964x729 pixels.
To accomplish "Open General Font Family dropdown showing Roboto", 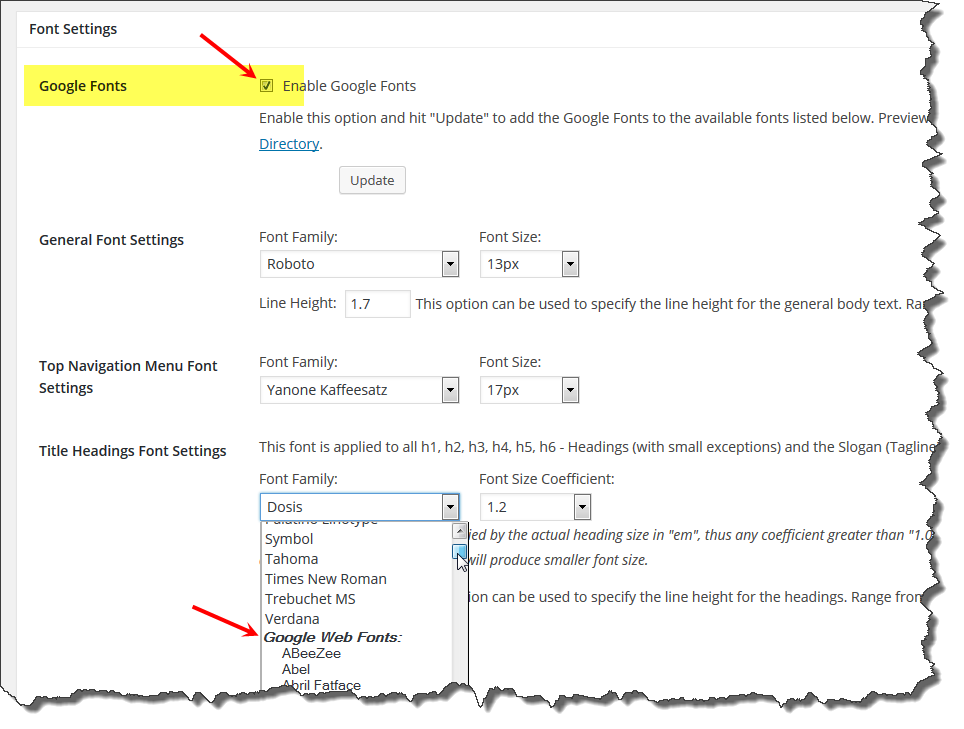I will click(x=360, y=264).
